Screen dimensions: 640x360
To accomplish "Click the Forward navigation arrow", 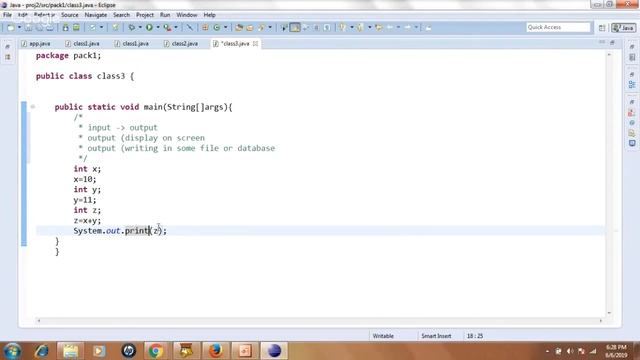I will (x=408, y=27).
